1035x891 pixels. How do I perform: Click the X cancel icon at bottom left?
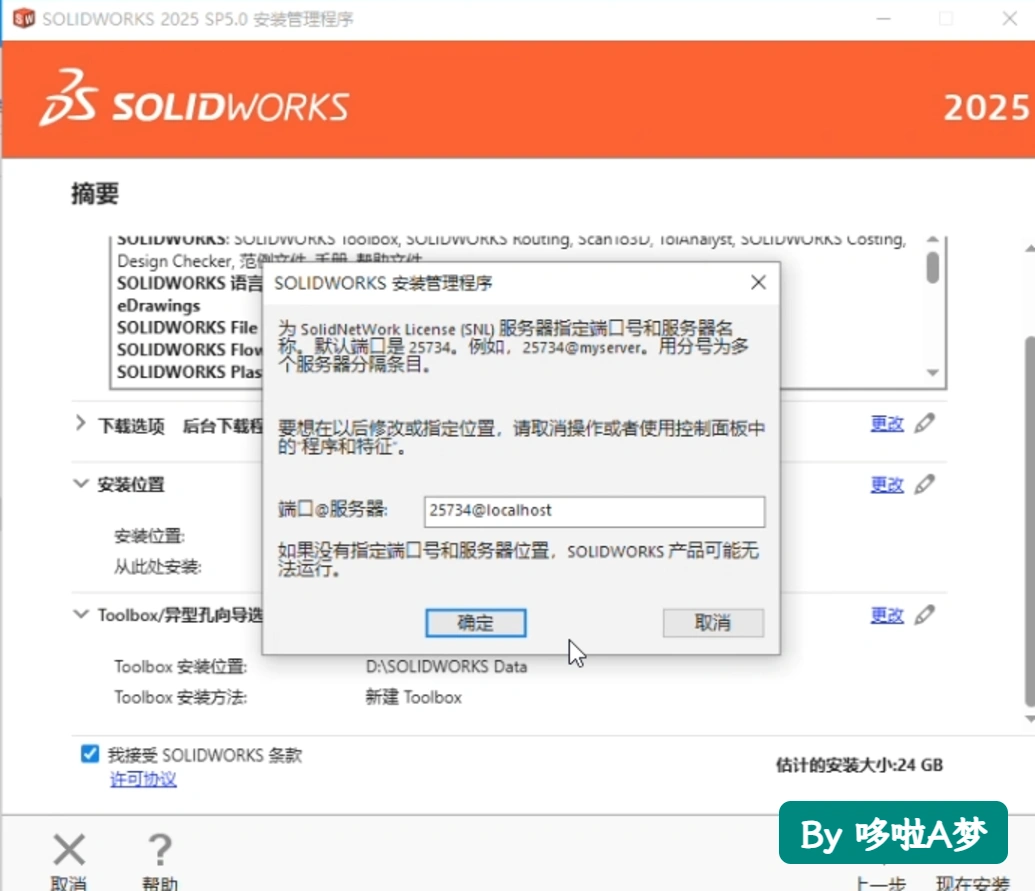[x=69, y=849]
